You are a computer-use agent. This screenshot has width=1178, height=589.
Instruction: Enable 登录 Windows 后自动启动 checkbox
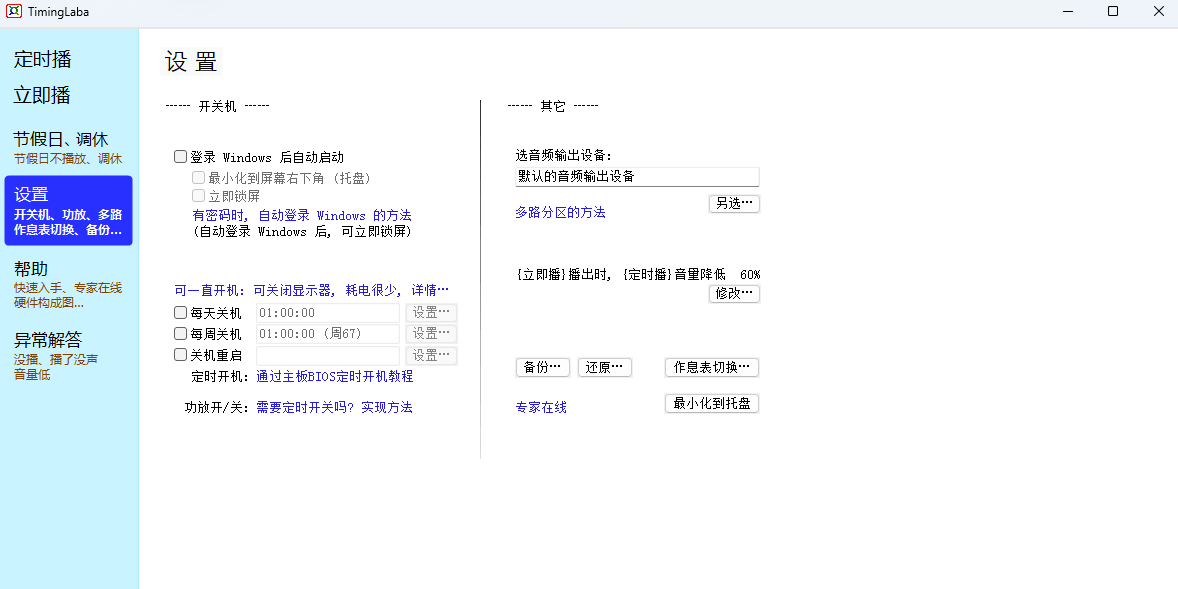click(x=181, y=157)
